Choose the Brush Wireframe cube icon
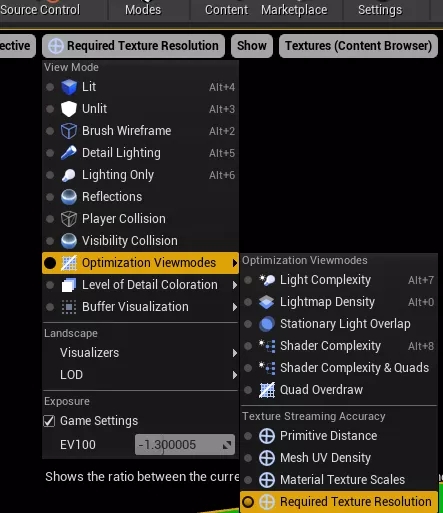443x513 pixels. pyautogui.click(x=69, y=131)
